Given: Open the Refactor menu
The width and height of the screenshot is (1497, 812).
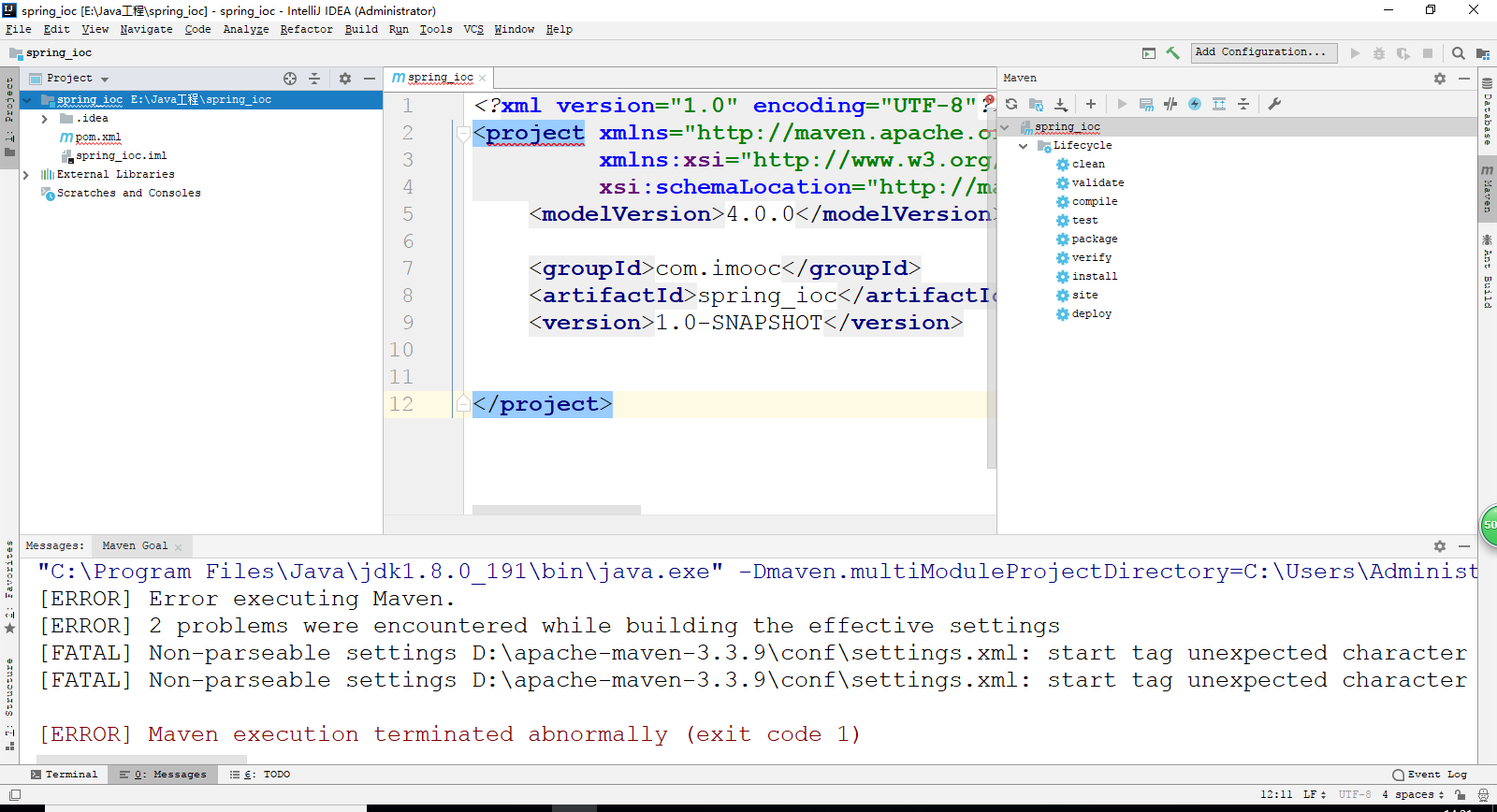Looking at the screenshot, I should [306, 30].
